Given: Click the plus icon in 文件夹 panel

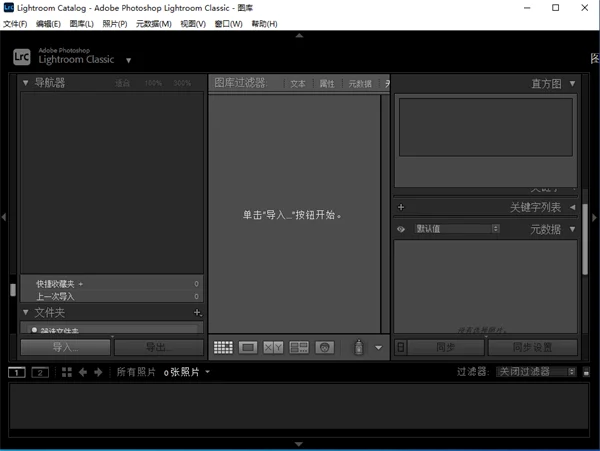Looking at the screenshot, I should pyautogui.click(x=197, y=313).
